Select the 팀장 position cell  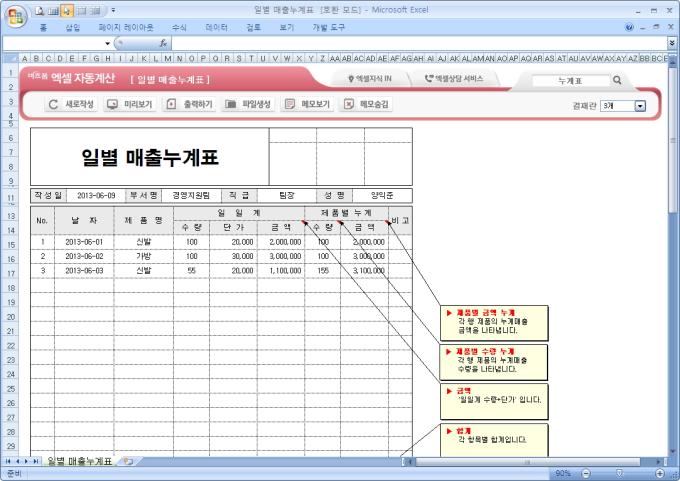click(287, 196)
